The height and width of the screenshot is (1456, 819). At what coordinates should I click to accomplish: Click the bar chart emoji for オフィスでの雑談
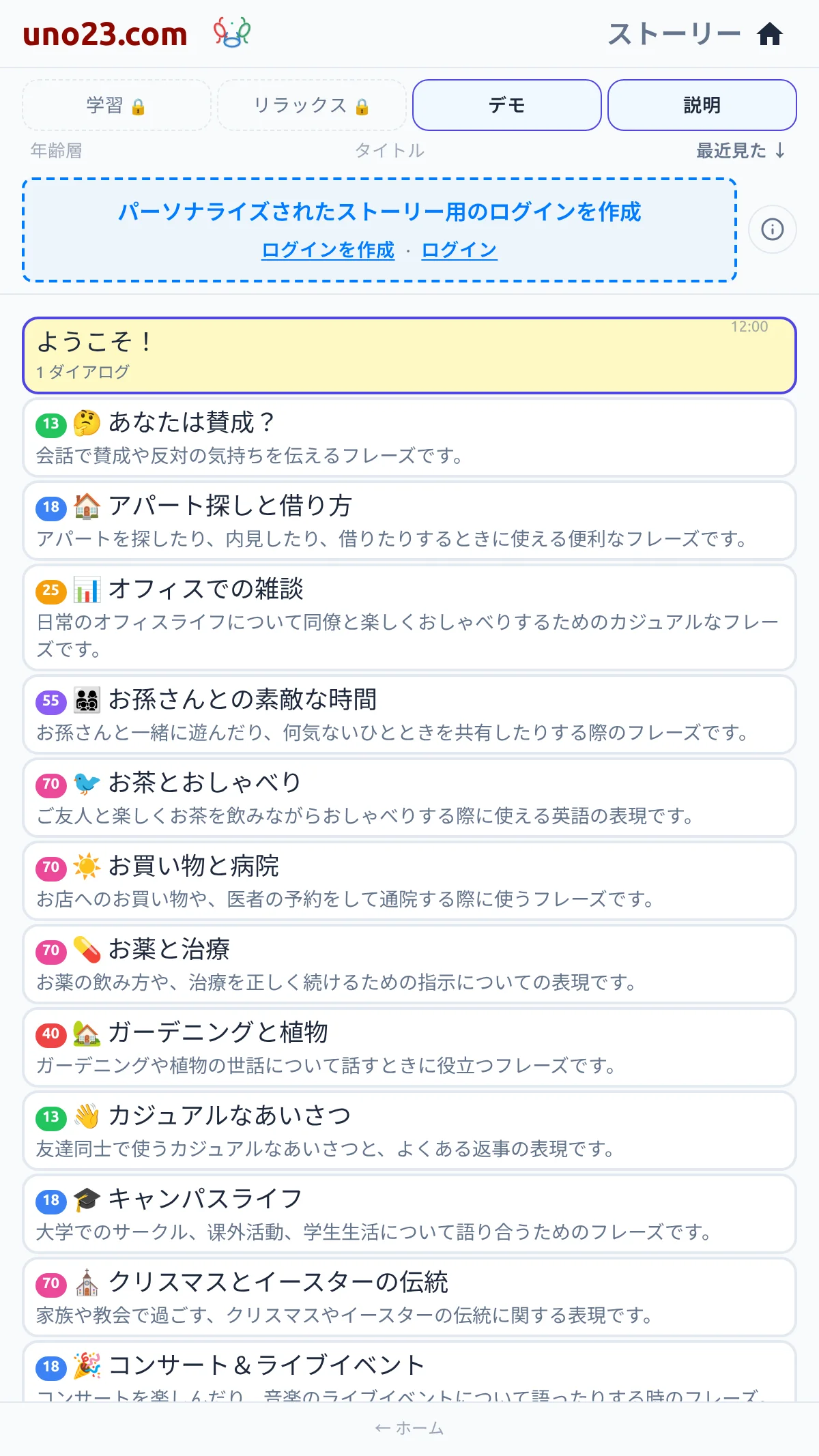click(x=87, y=589)
